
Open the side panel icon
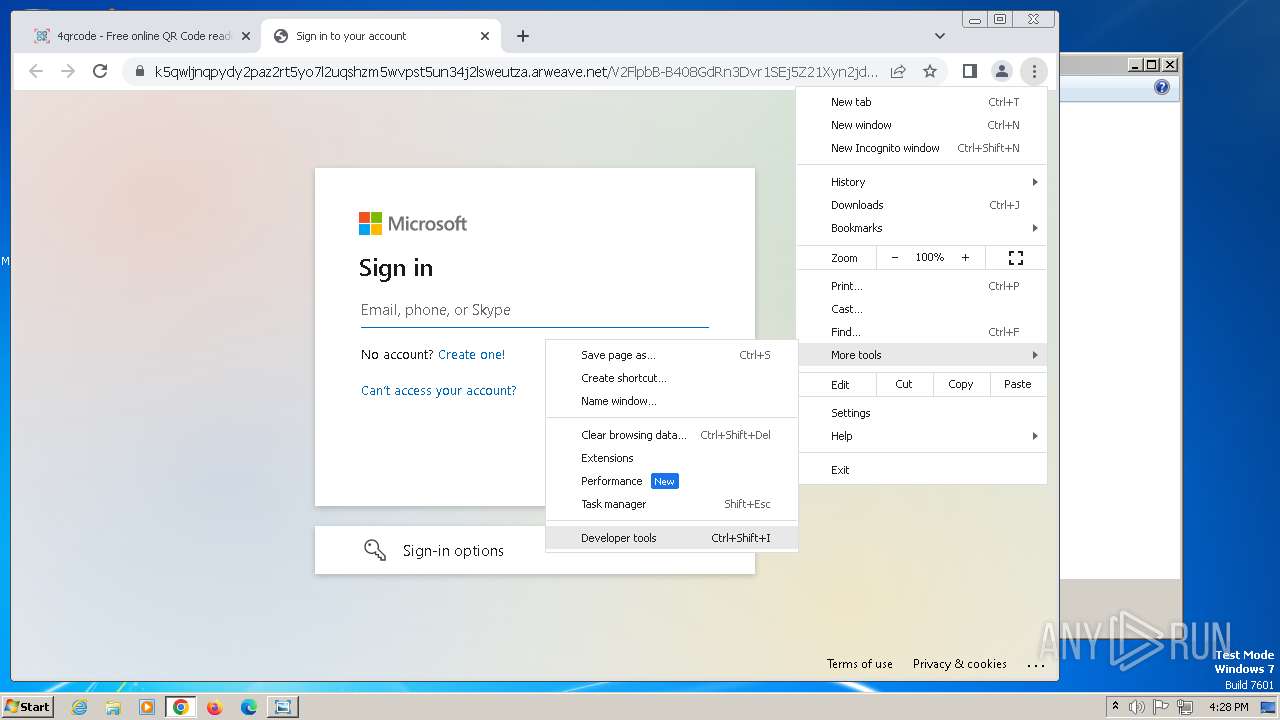click(x=969, y=71)
